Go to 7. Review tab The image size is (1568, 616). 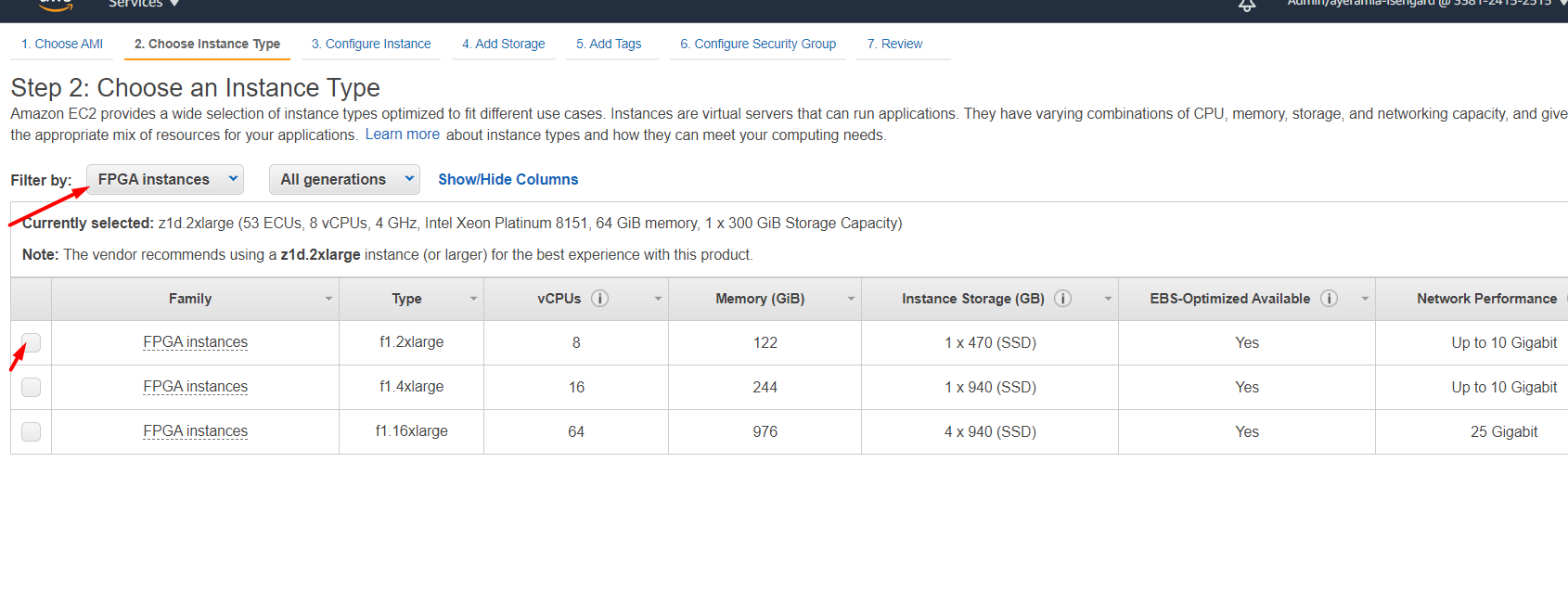(x=894, y=44)
